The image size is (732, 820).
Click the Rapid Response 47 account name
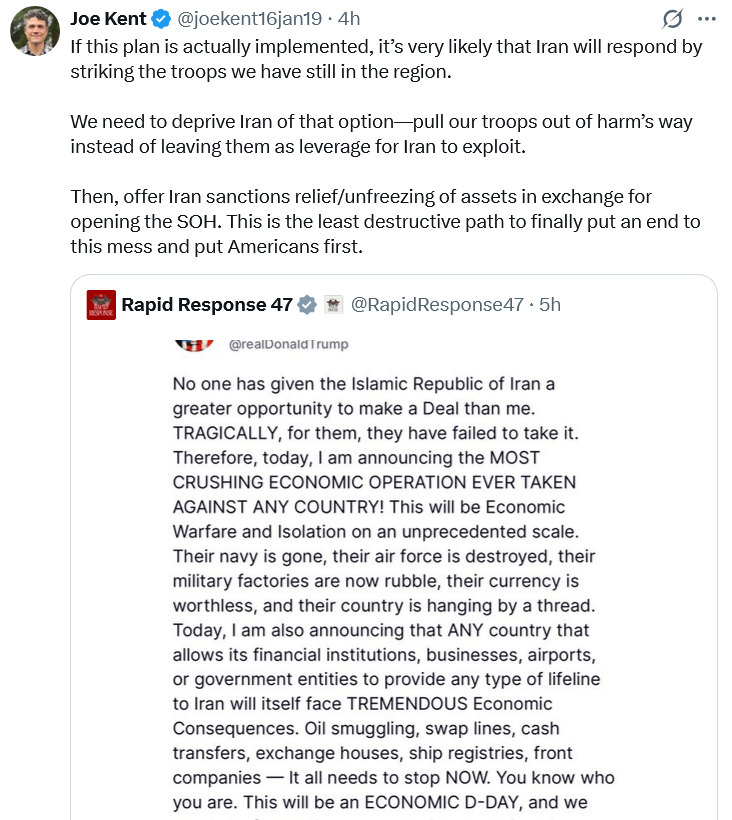point(207,304)
